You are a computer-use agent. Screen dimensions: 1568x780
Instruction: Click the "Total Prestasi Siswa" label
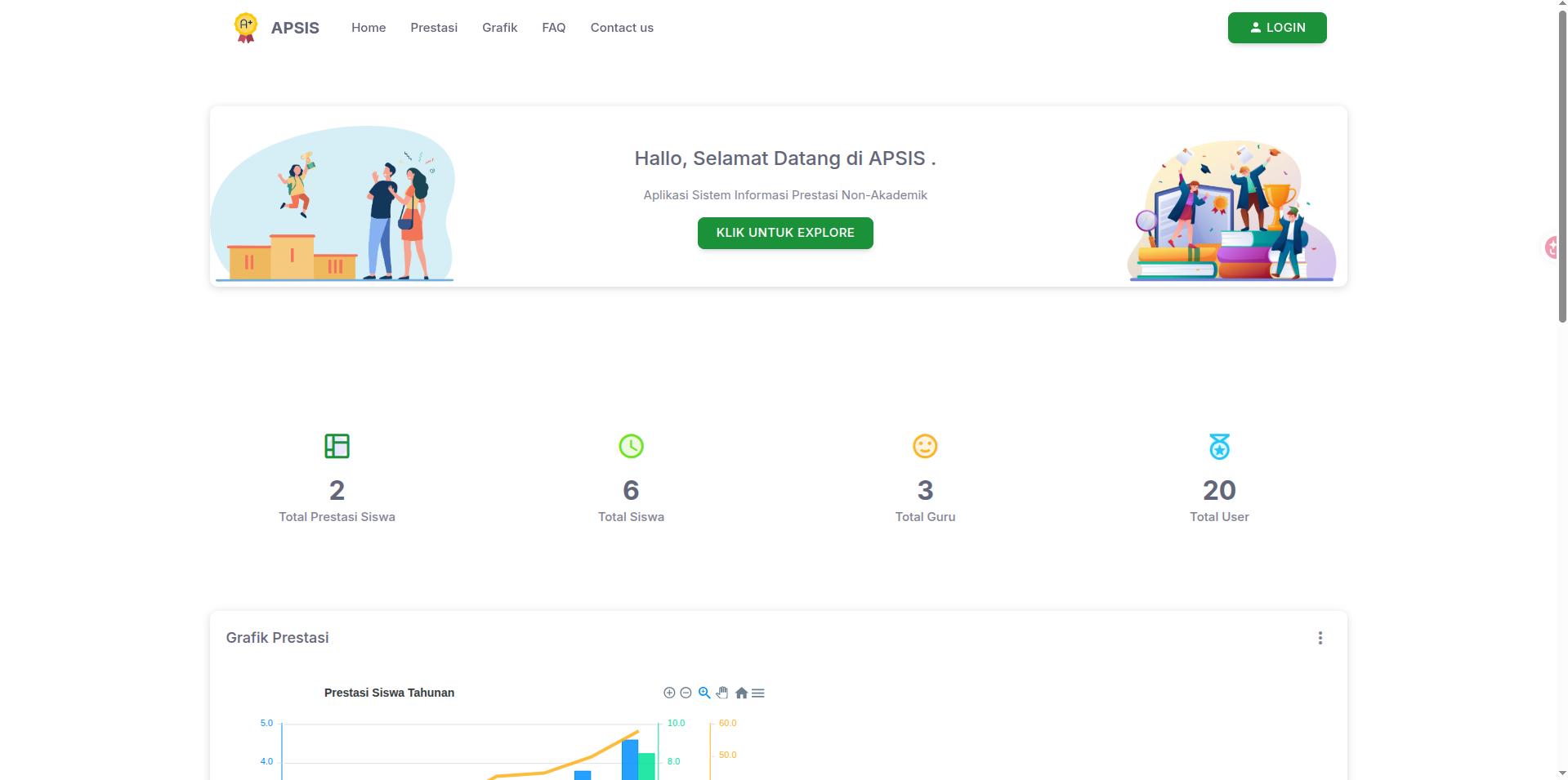coord(337,517)
